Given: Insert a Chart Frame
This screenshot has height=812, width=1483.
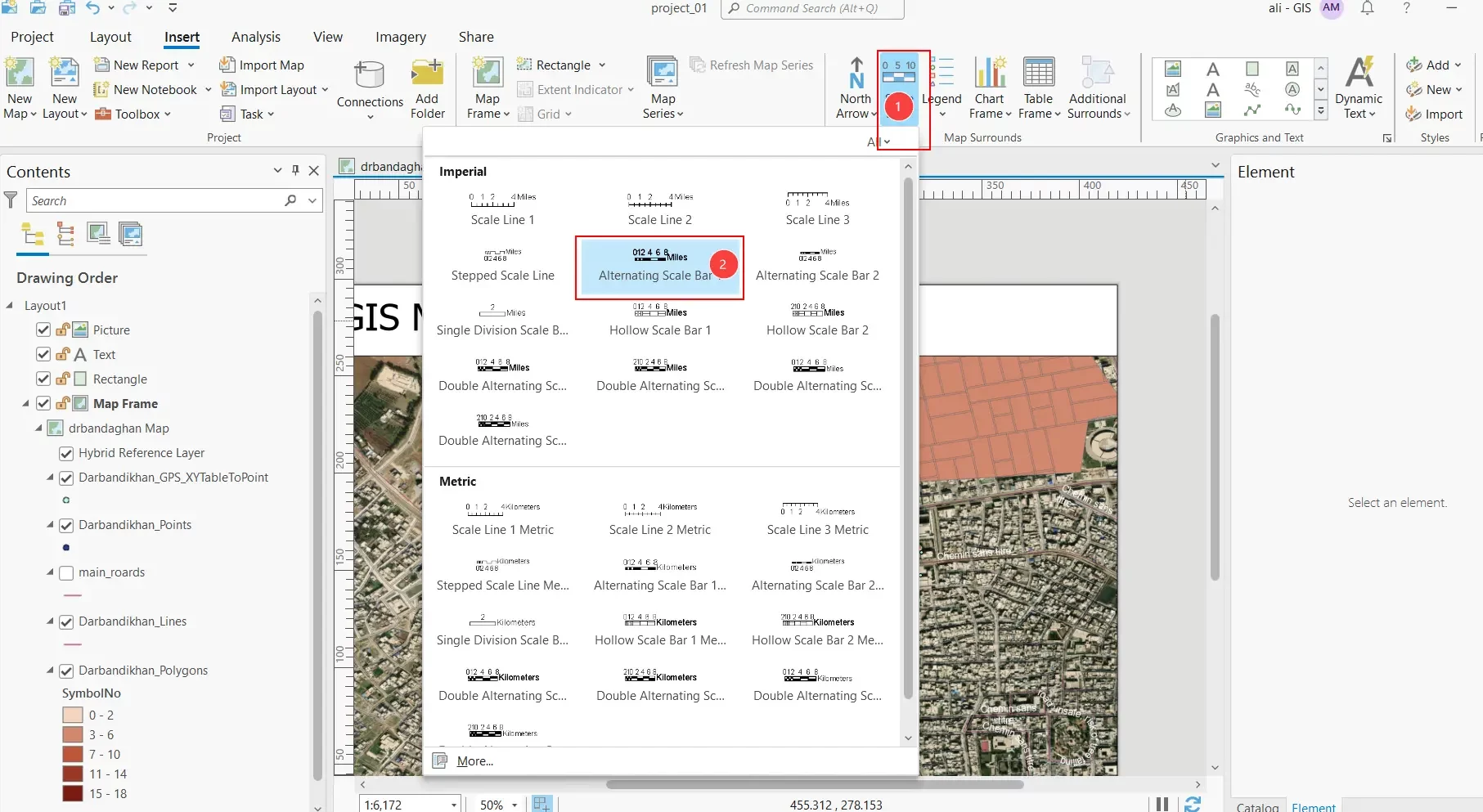Looking at the screenshot, I should pos(990,88).
